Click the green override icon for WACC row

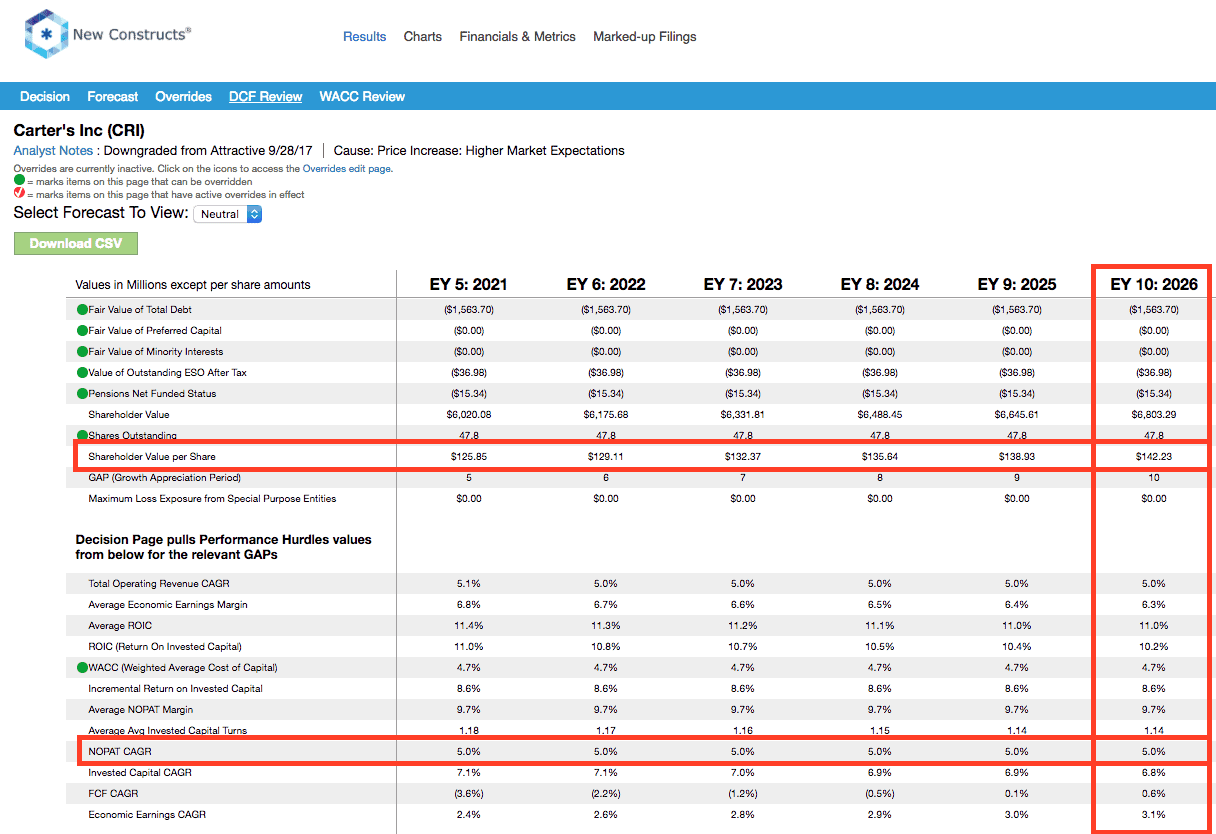coord(82,668)
